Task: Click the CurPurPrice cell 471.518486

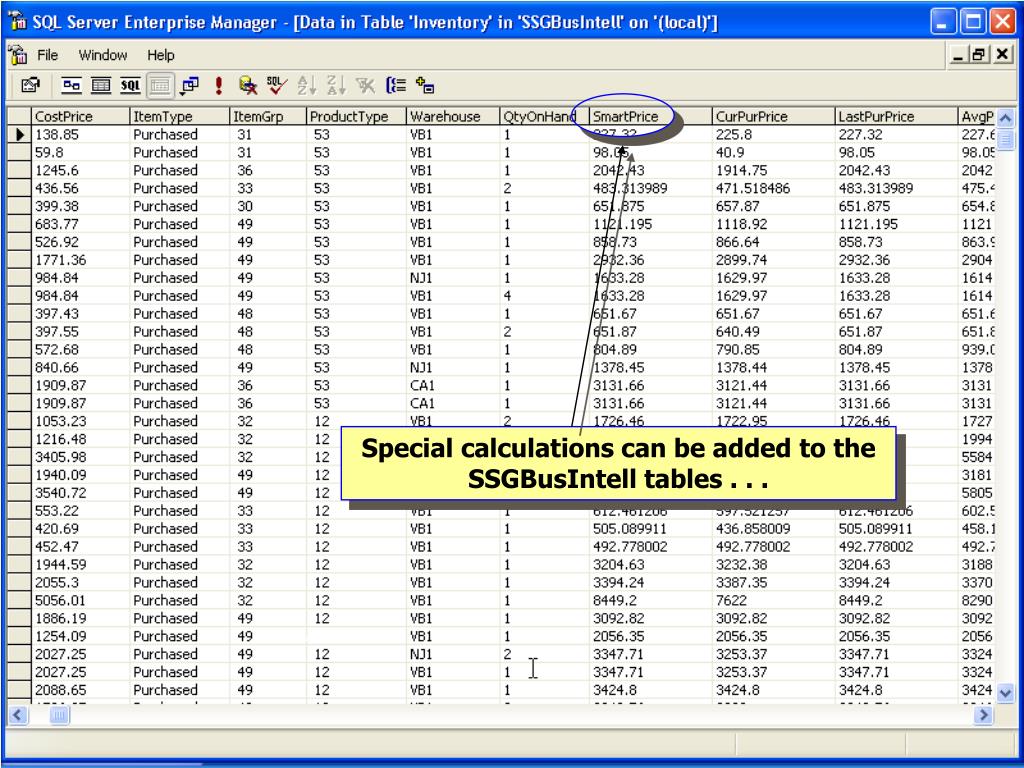Action: pos(773,188)
